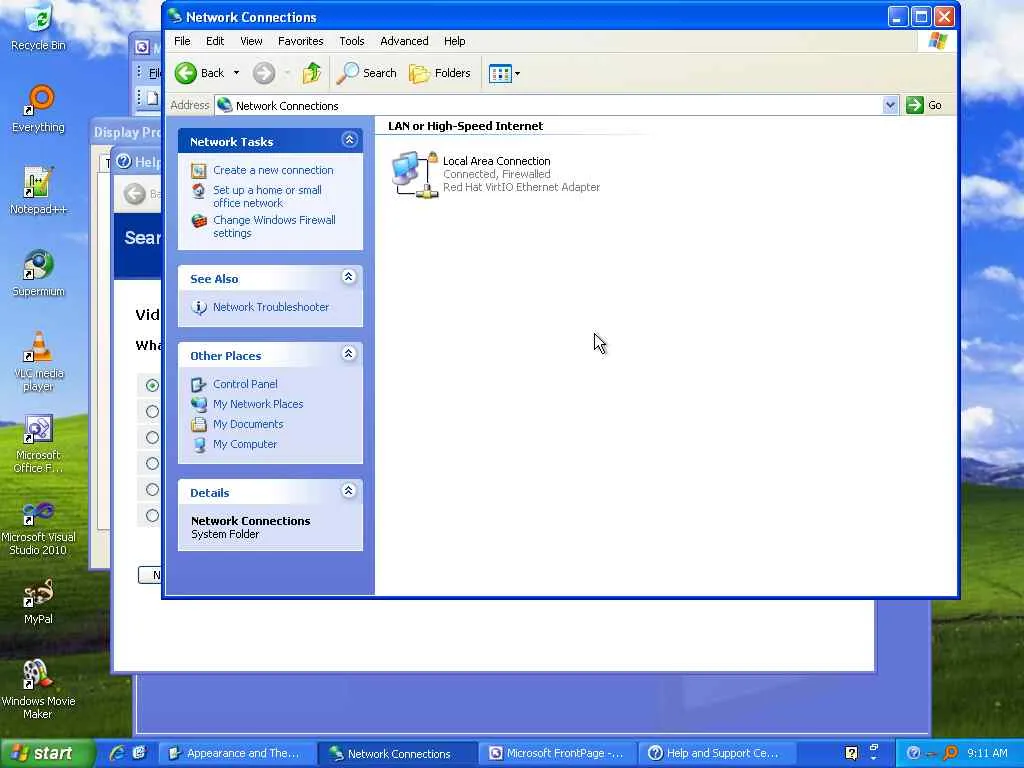Click the taskbar clock showing 9:11 AM
The image size is (1024, 768).
point(987,754)
